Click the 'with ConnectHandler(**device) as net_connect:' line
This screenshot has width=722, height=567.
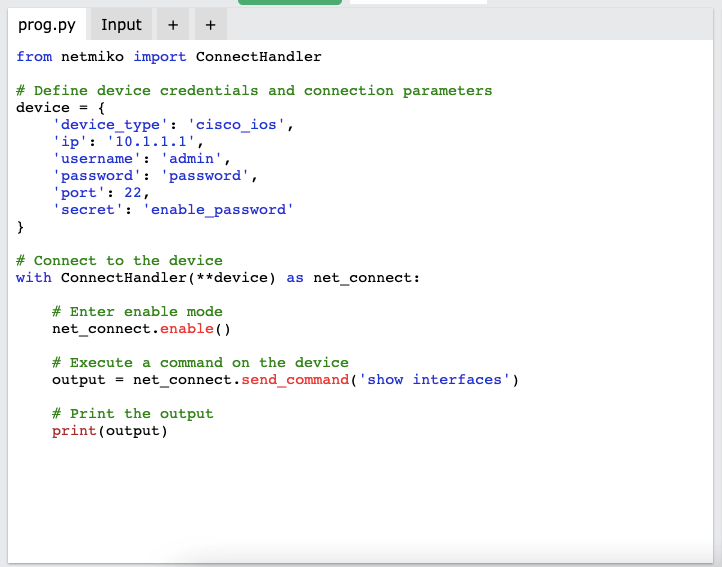pyautogui.click(x=218, y=278)
